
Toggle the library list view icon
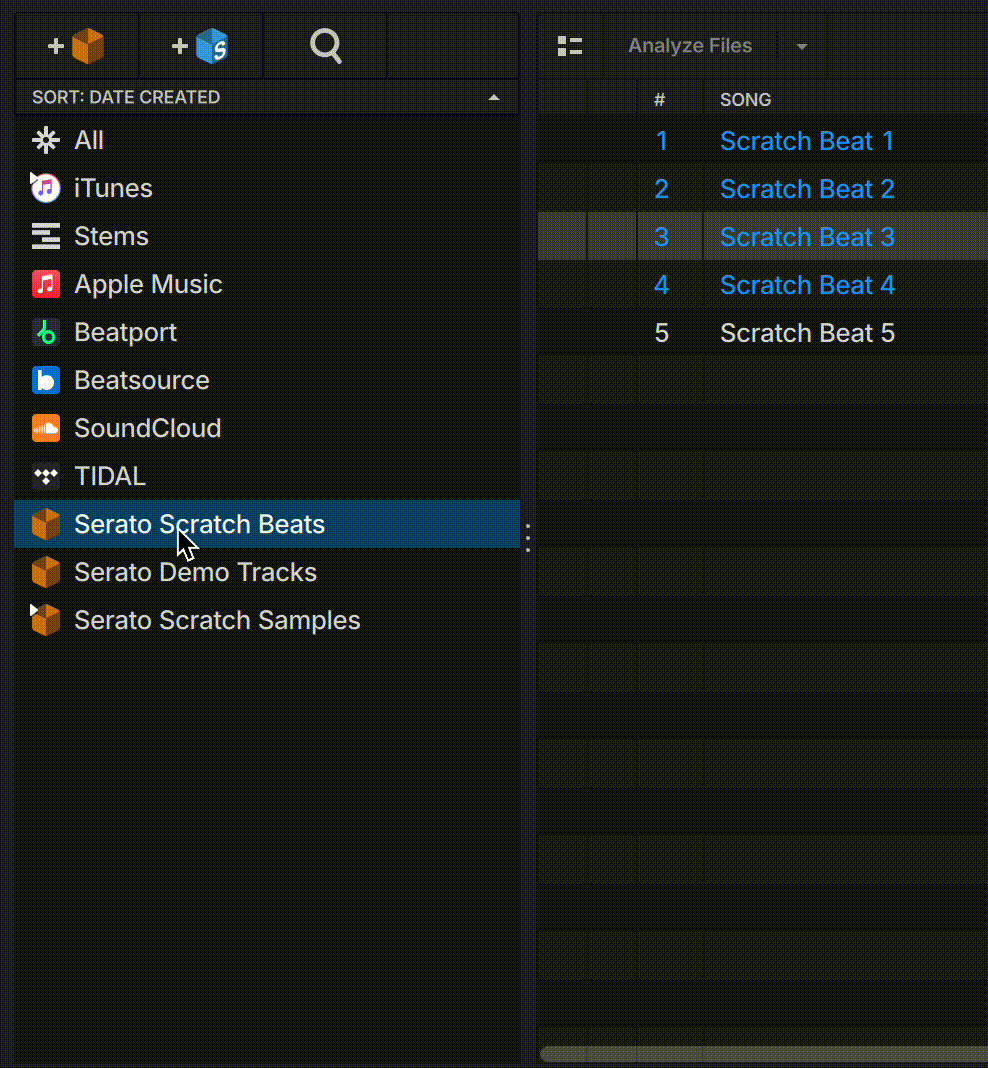[x=570, y=46]
